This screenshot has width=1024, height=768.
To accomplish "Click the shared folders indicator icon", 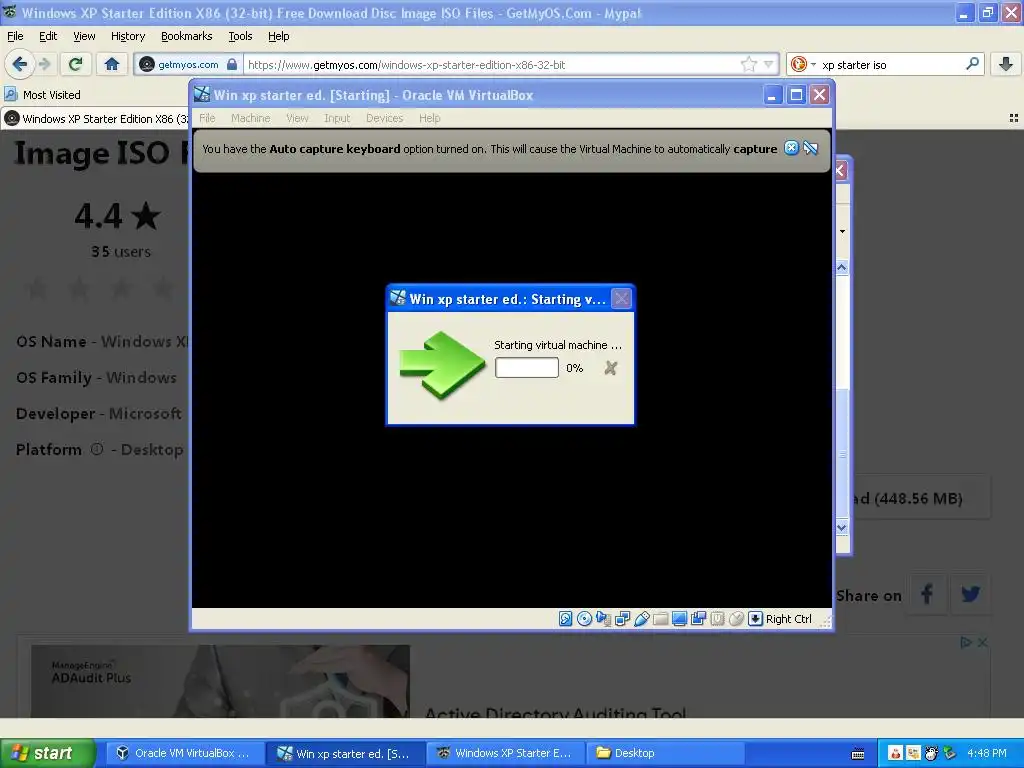I will (660, 618).
